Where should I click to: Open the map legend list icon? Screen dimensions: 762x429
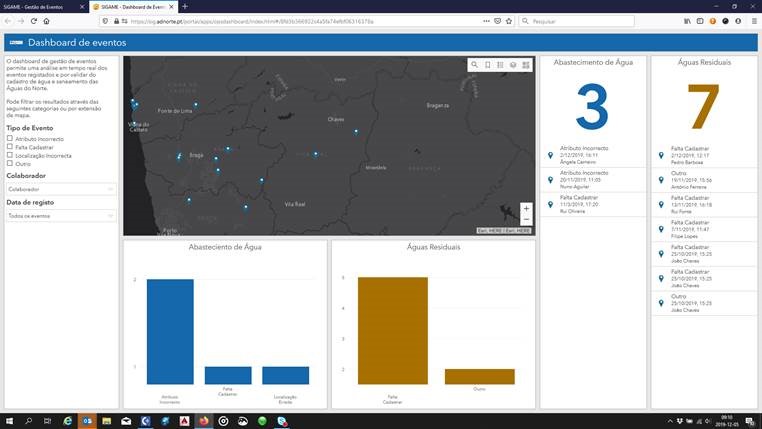pyautogui.click(x=501, y=65)
